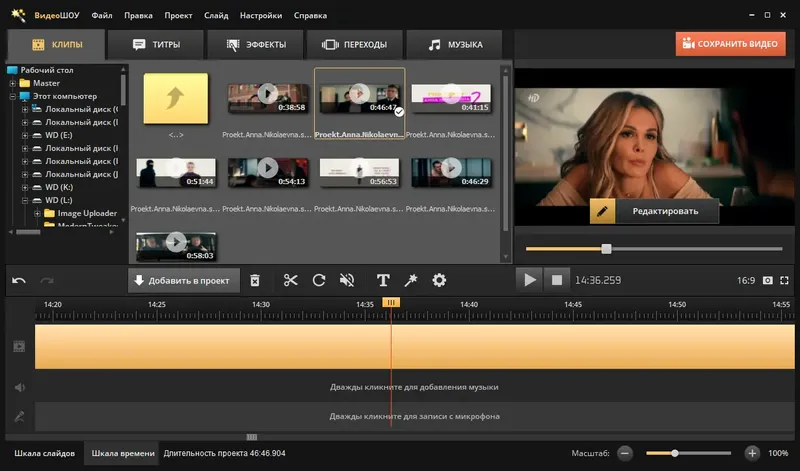
Task: Expand the WD (K:) drive node
Action: 24,187
